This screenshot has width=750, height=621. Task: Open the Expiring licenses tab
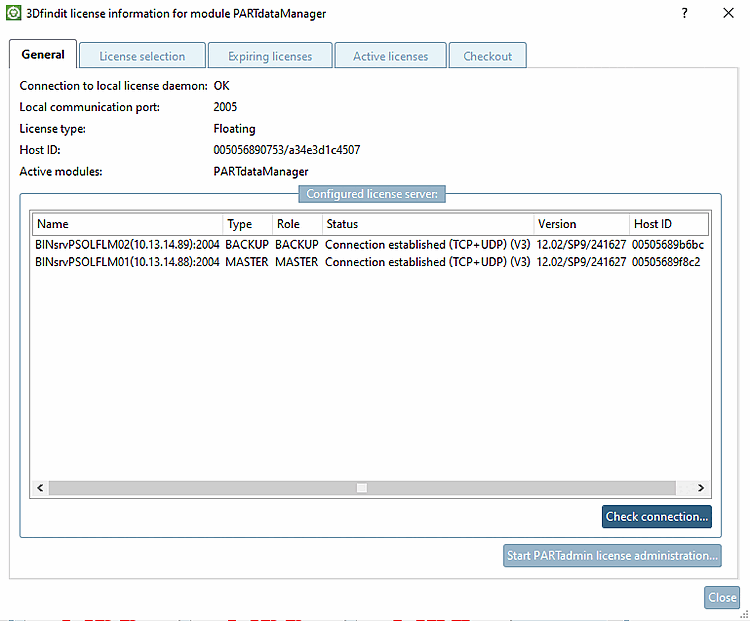(x=270, y=56)
